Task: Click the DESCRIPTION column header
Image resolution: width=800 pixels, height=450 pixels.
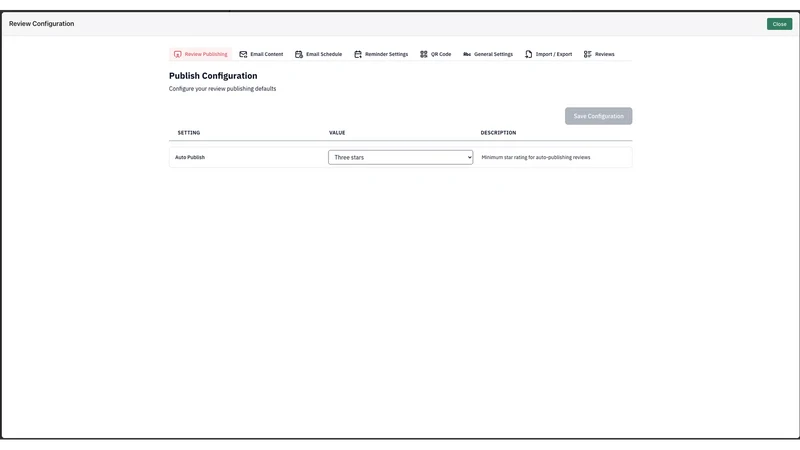Action: (498, 133)
